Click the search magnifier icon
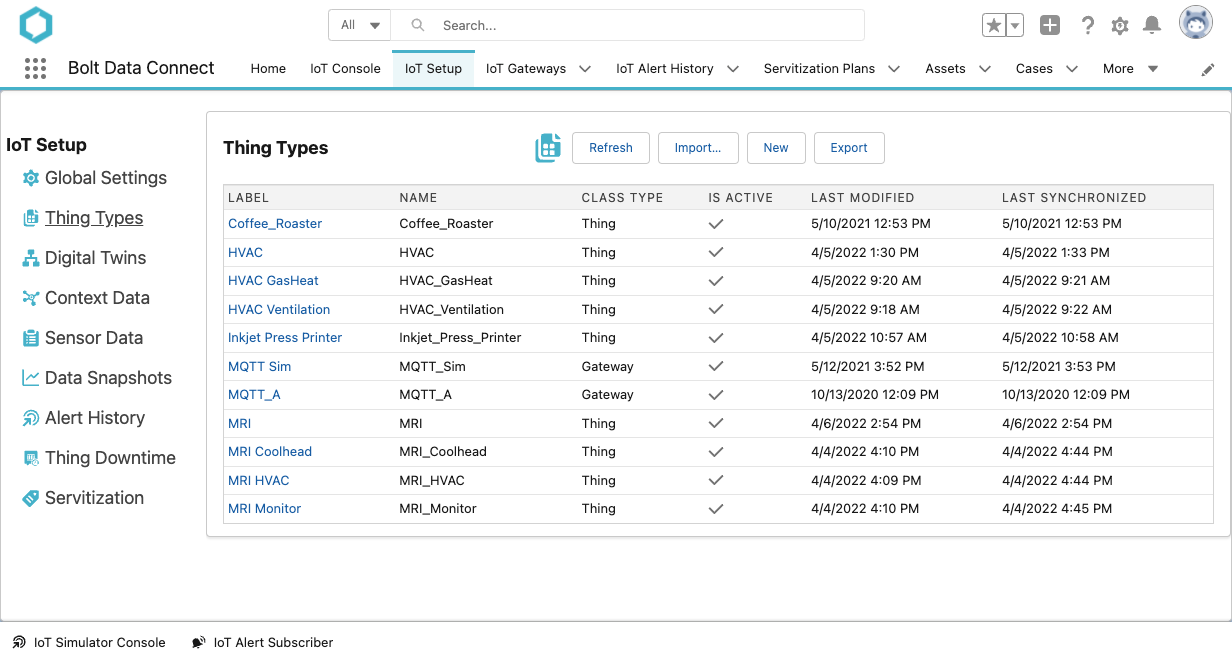This screenshot has width=1232, height=662. point(418,25)
